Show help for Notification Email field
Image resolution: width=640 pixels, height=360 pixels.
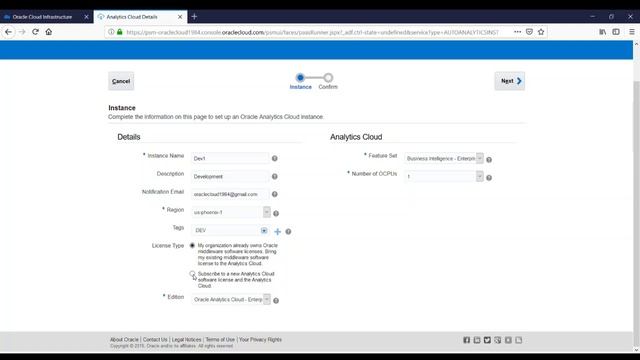click(x=275, y=194)
